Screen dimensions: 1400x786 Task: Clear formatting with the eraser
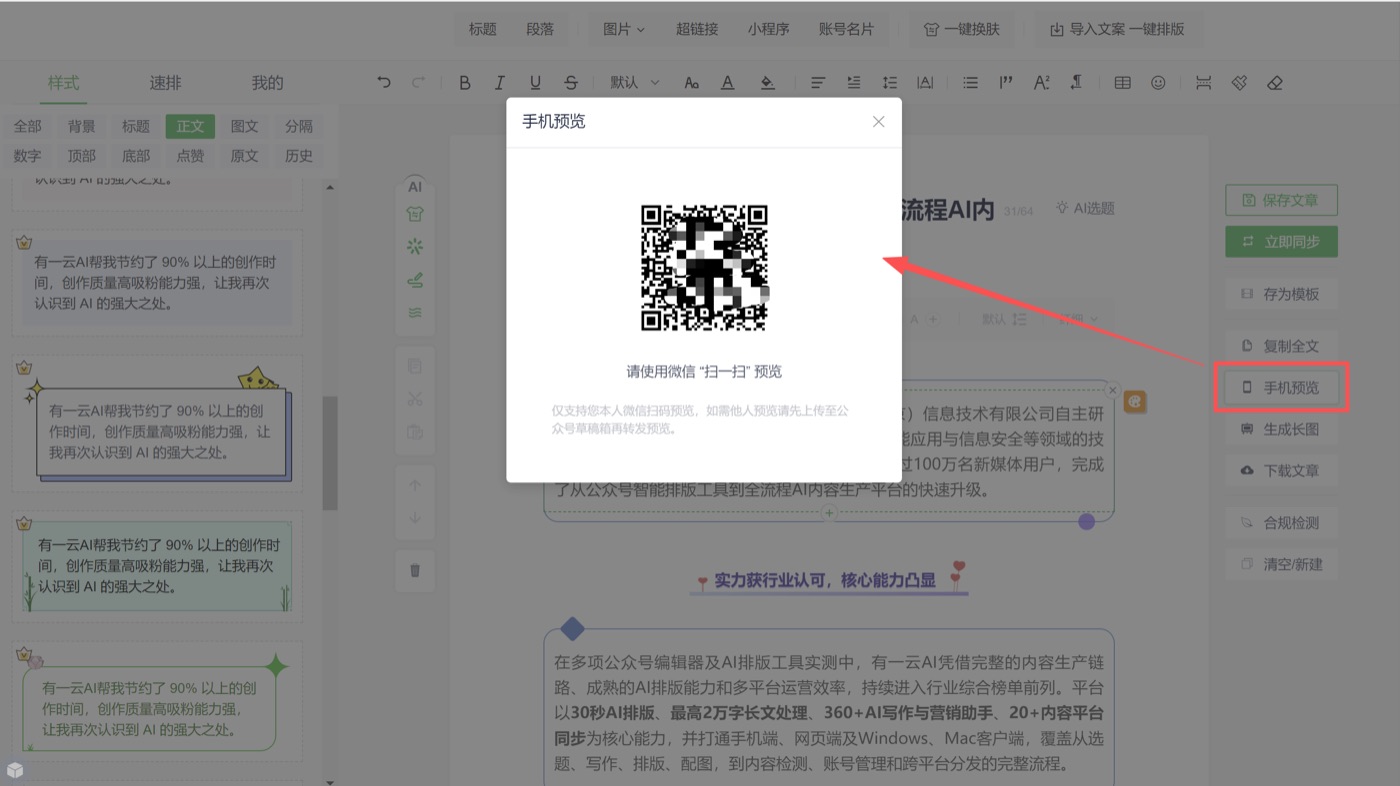1274,83
